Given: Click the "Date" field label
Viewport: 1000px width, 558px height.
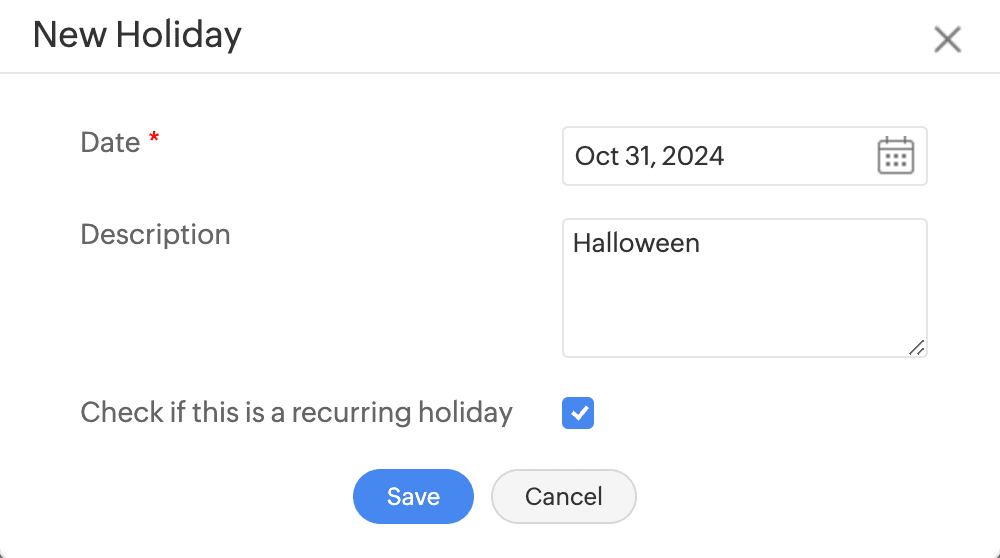Looking at the screenshot, I should coord(110,143).
